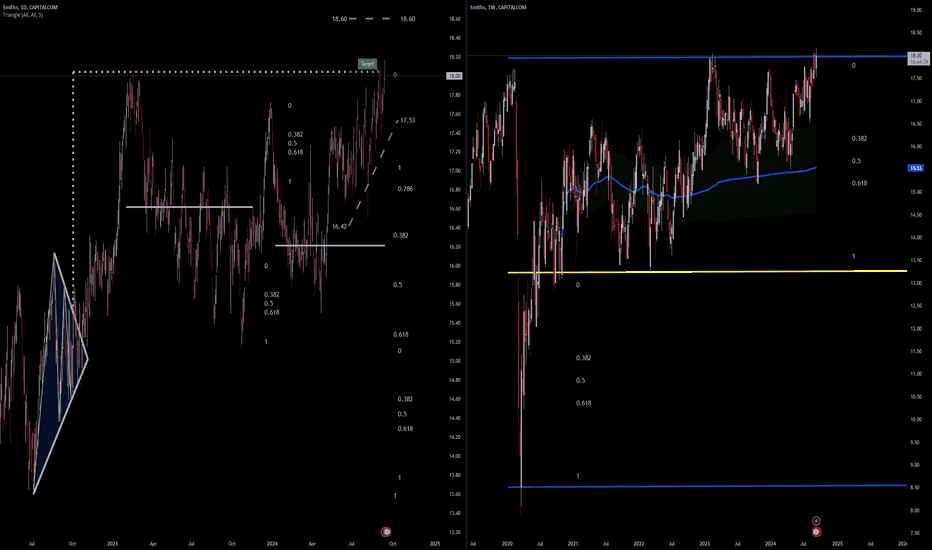Click the event marker icon on daily chart time axis

point(386,532)
